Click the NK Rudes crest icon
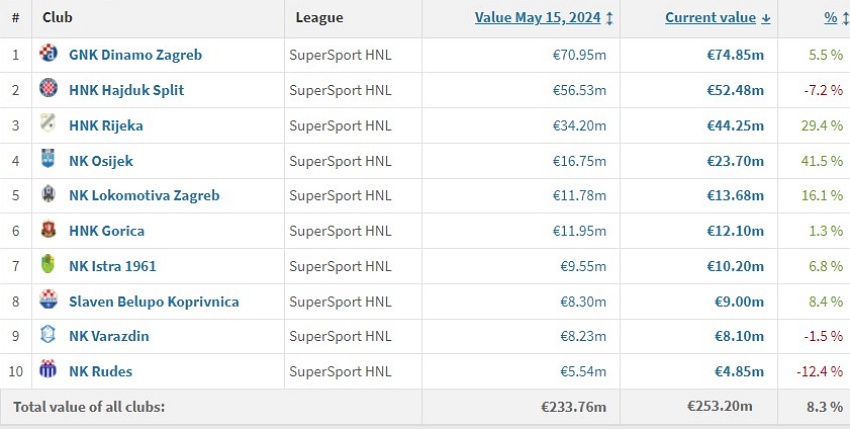850x429 pixels. coord(48,369)
